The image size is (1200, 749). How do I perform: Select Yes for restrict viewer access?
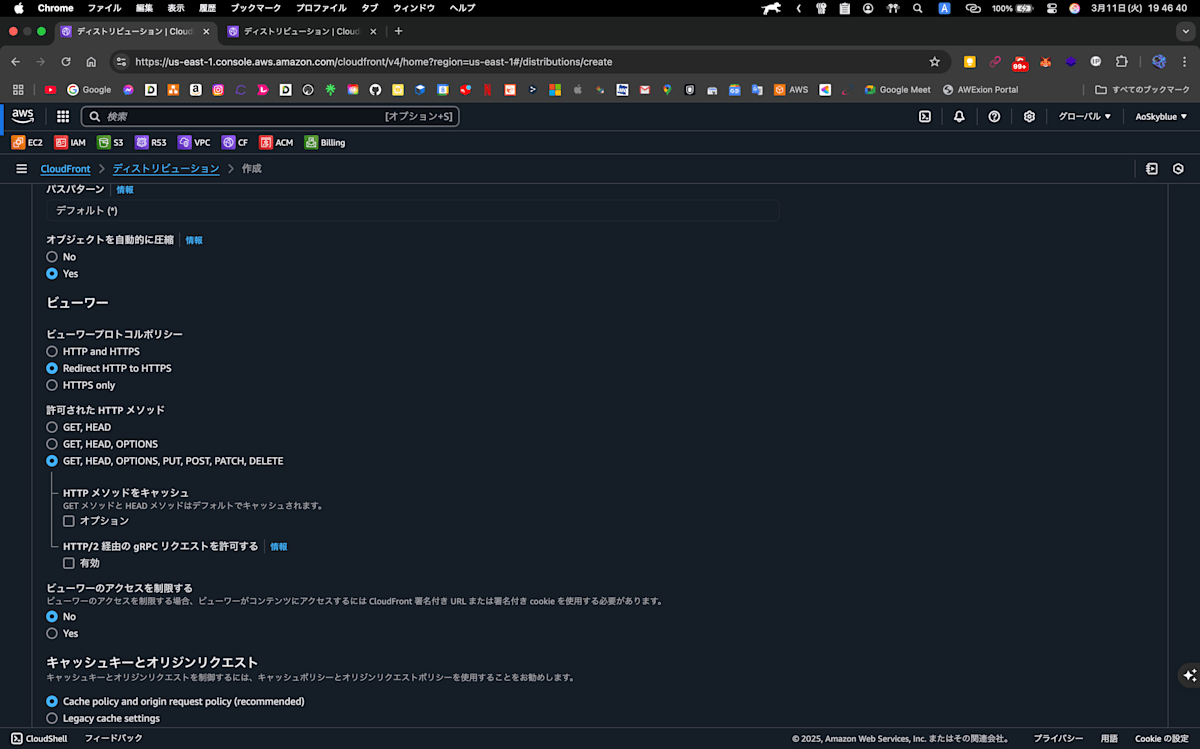point(52,633)
